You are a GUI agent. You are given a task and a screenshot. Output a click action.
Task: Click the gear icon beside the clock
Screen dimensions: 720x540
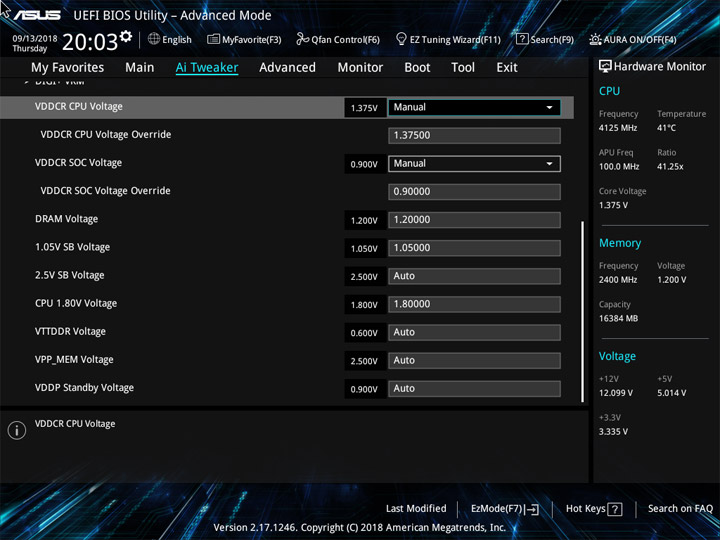pyautogui.click(x=126, y=36)
